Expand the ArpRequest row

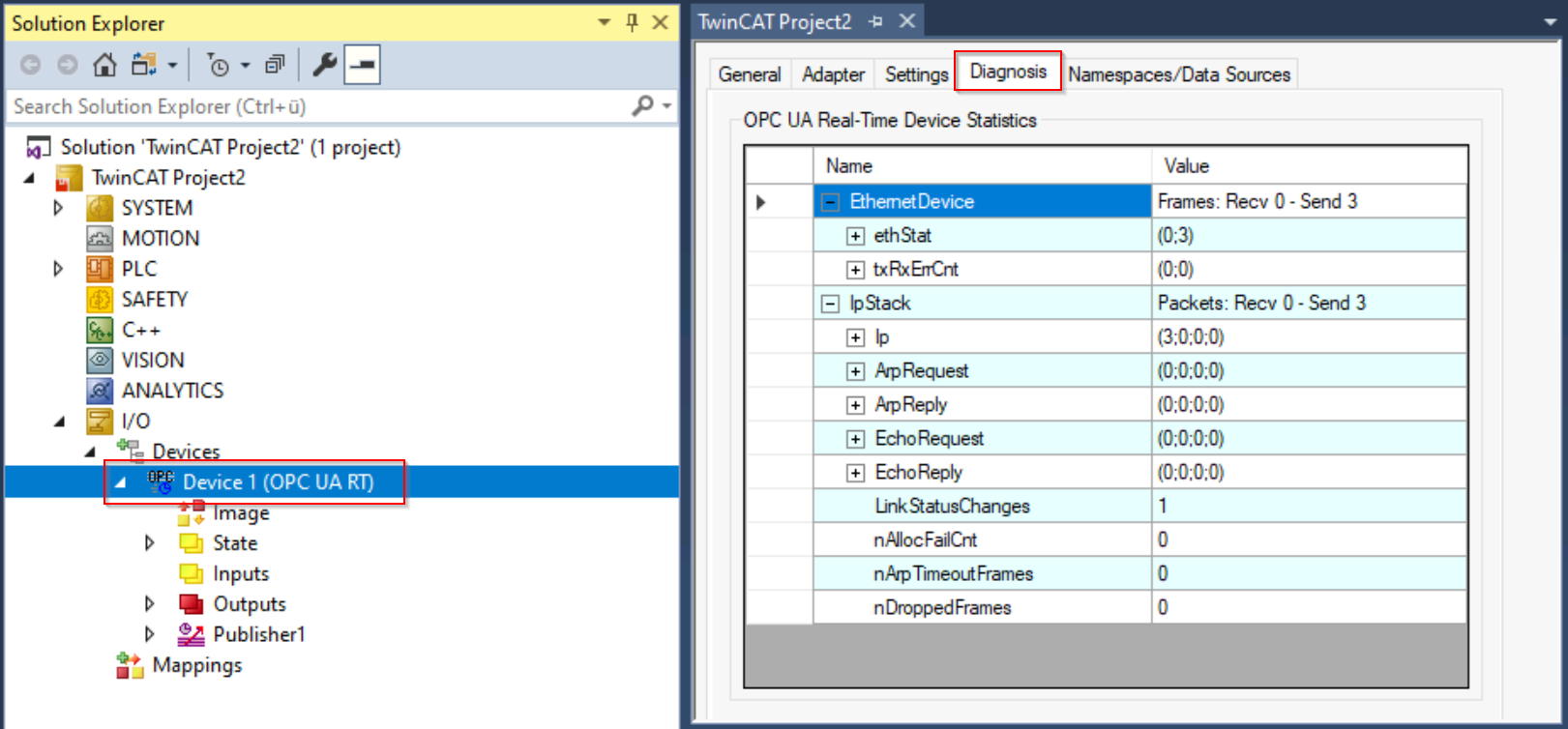855,371
